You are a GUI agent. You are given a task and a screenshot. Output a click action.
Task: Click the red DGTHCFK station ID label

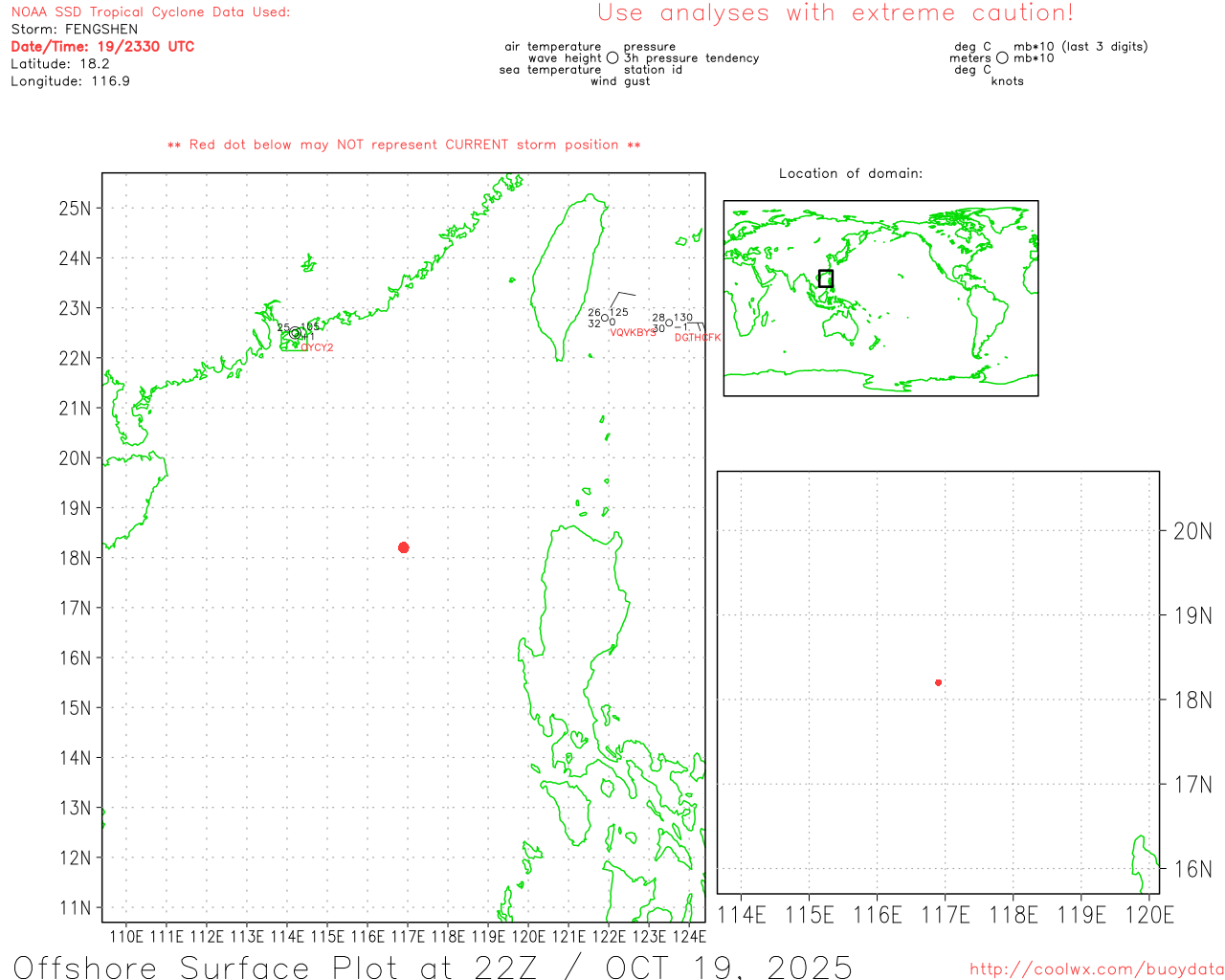(697, 338)
